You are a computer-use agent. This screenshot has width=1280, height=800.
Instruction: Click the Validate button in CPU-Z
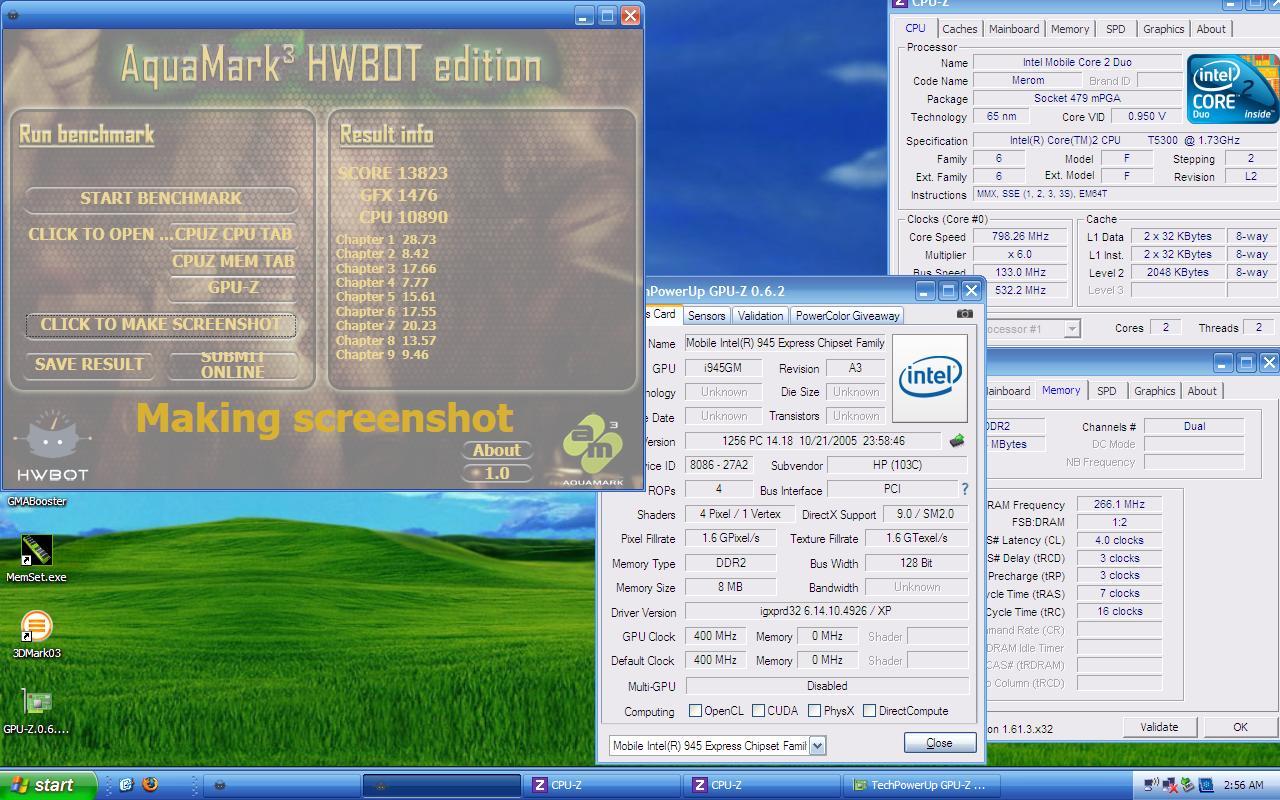(x=1159, y=727)
